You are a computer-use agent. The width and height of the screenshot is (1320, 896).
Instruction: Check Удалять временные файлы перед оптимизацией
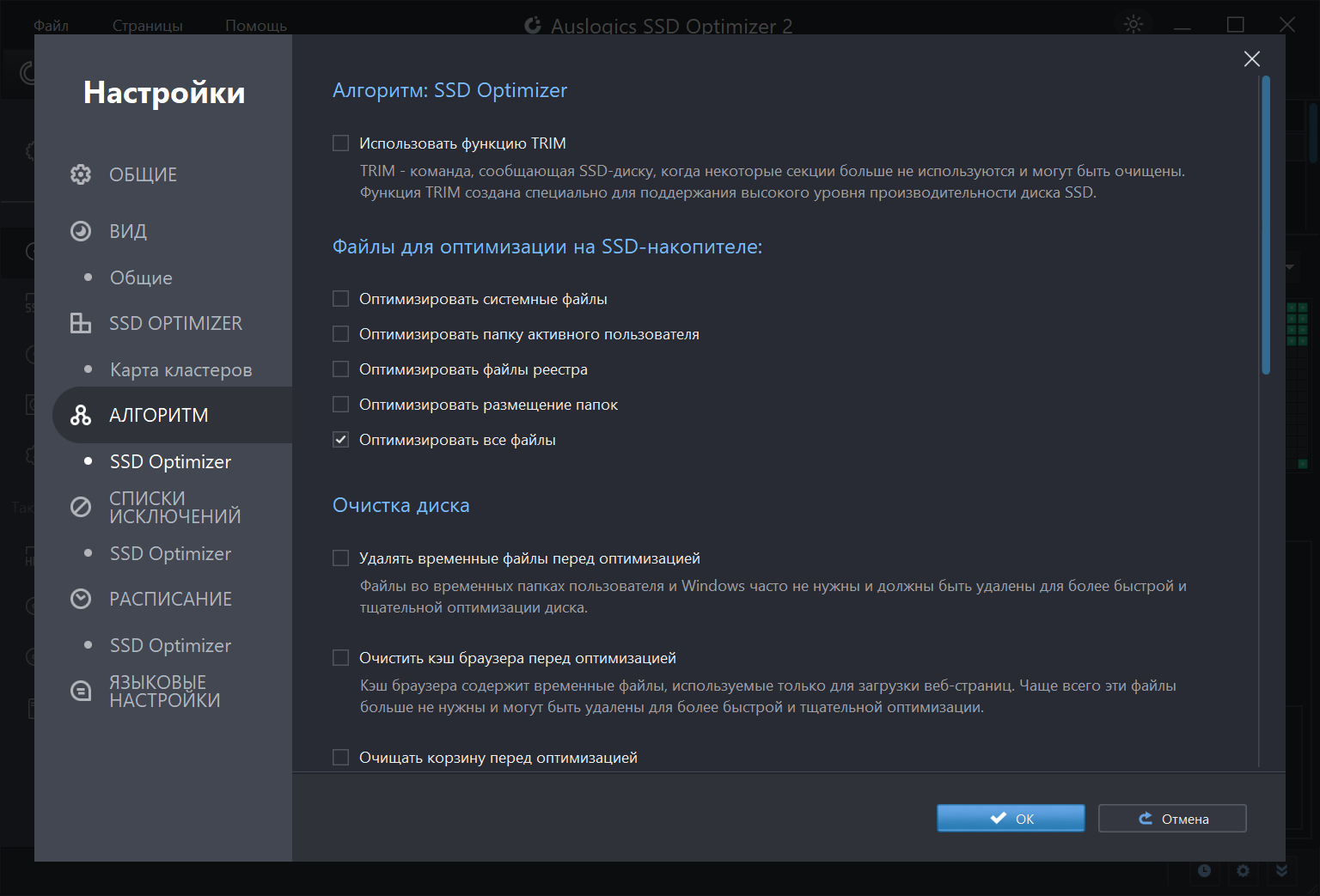tap(341, 558)
